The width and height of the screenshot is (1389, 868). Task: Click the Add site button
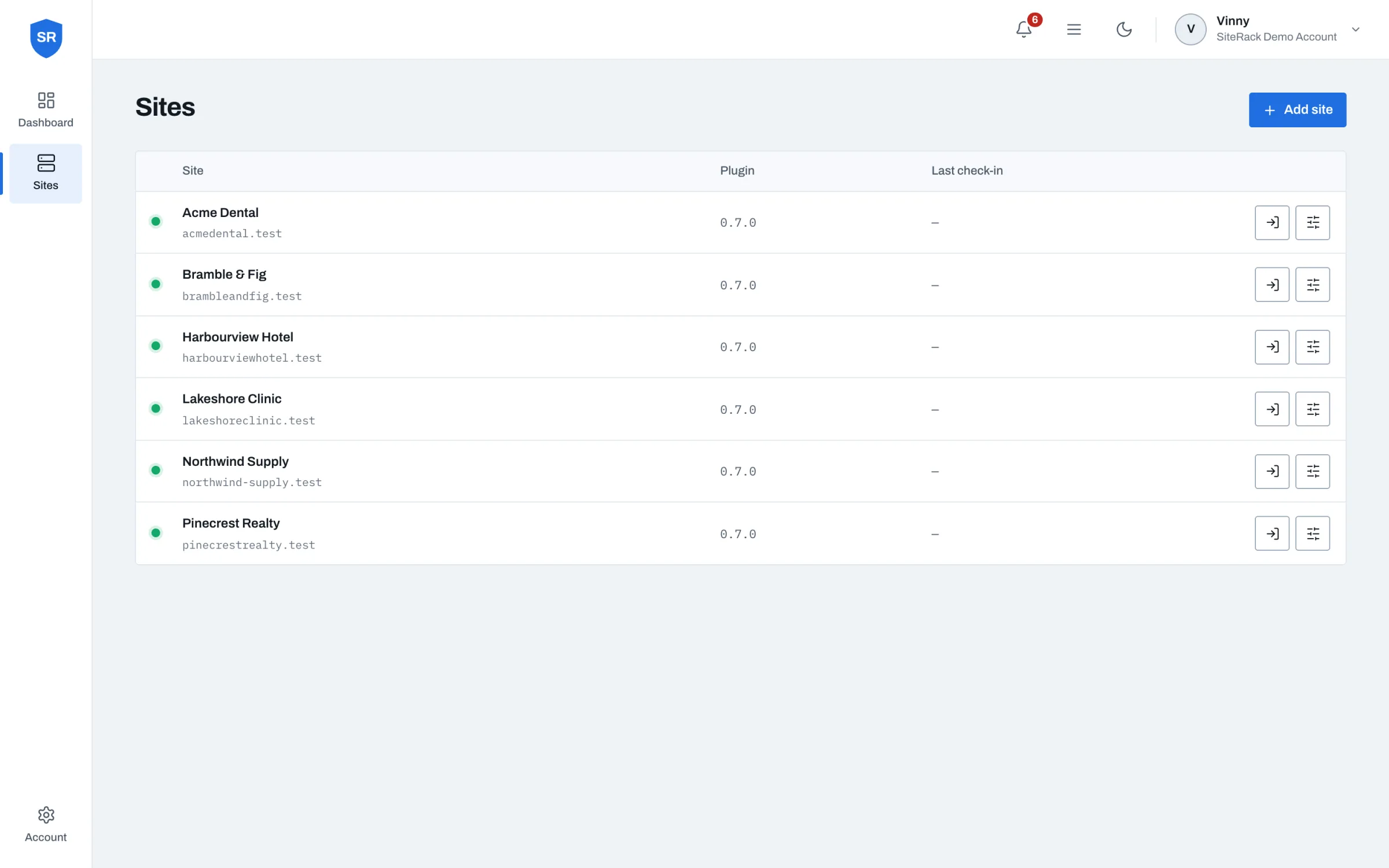1297,110
